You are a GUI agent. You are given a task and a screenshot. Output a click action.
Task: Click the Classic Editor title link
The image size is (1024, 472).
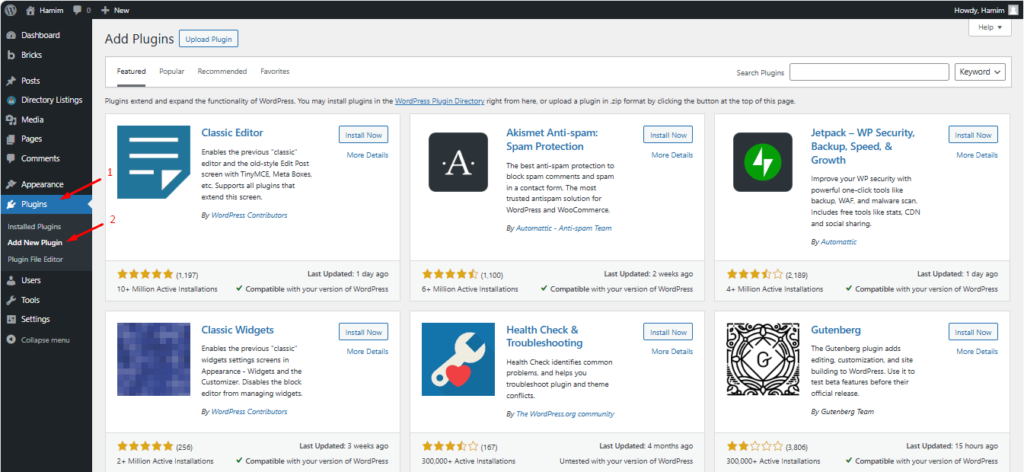point(232,133)
